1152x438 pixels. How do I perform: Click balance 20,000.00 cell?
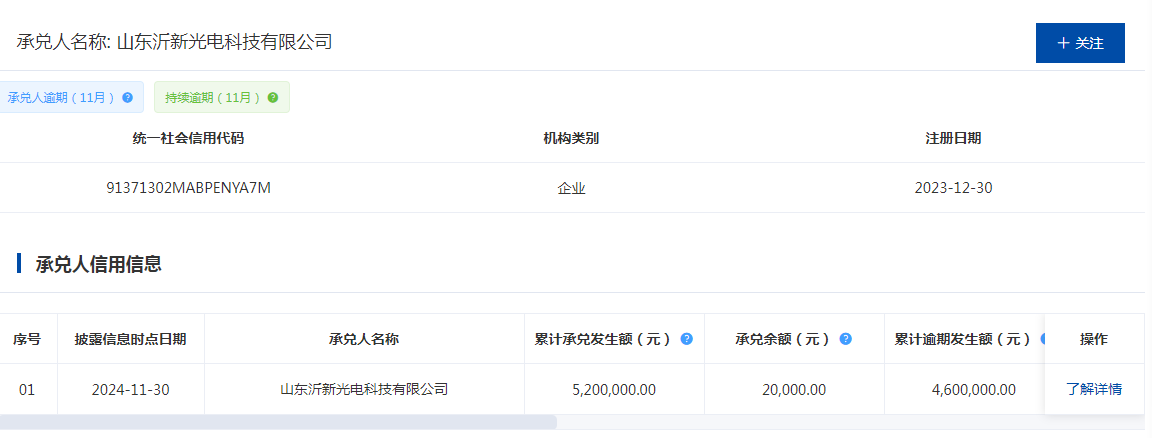coord(794,389)
